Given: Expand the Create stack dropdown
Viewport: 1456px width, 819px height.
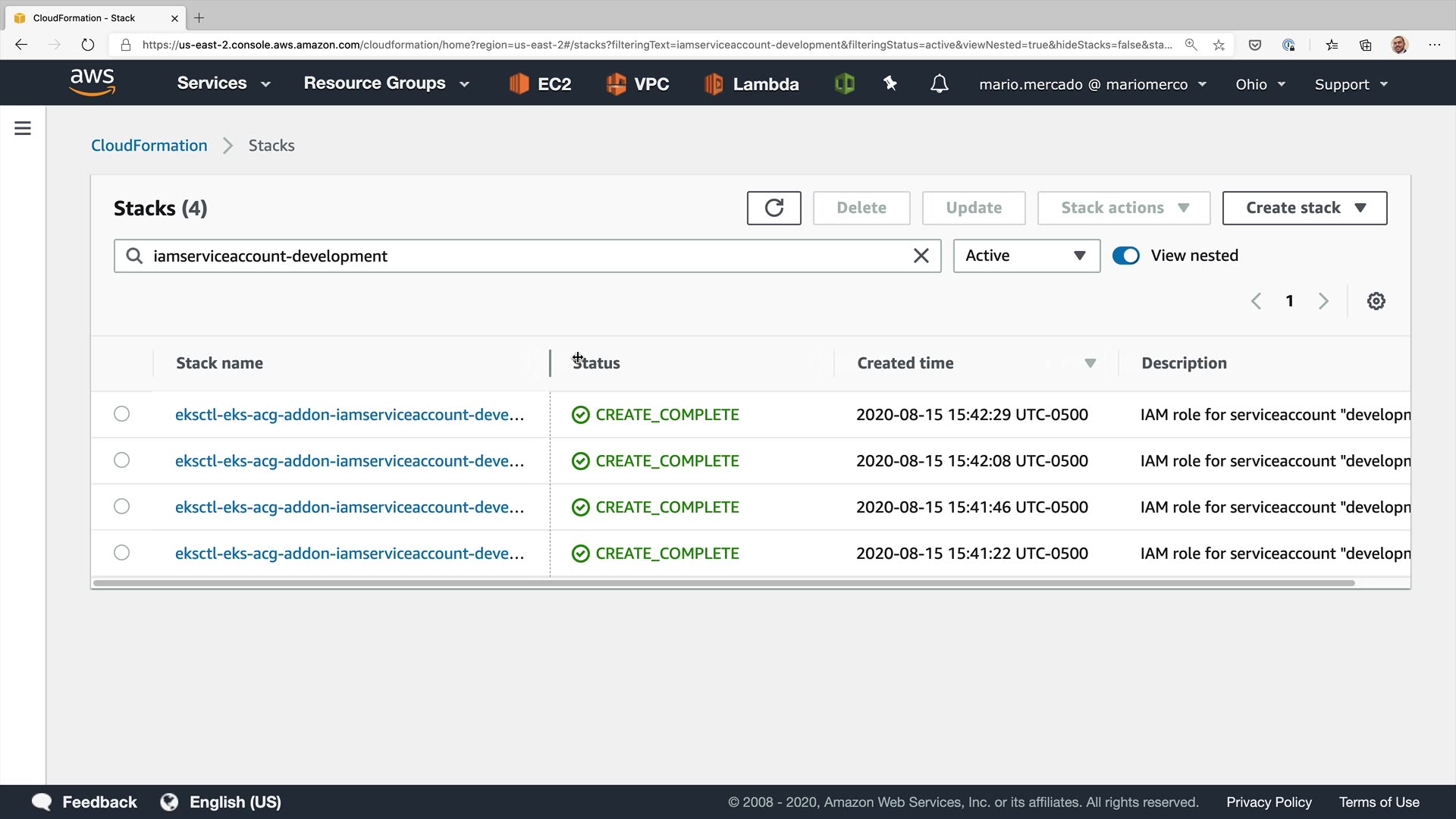Looking at the screenshot, I should 1304,208.
